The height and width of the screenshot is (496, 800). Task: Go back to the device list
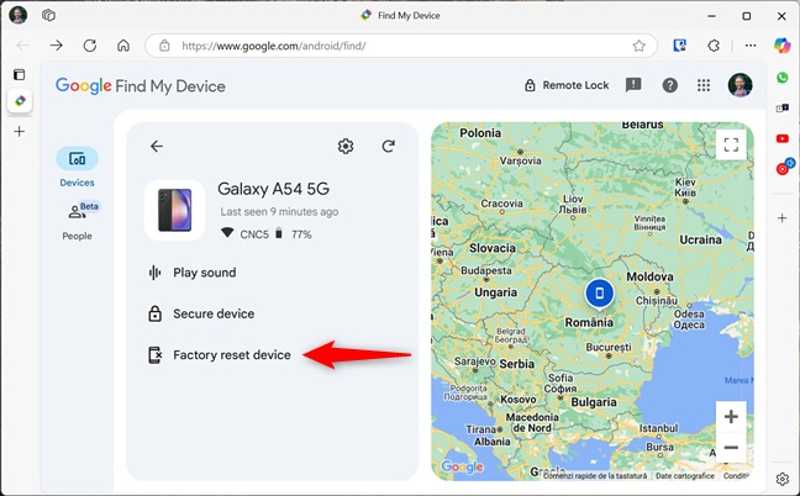[x=157, y=146]
